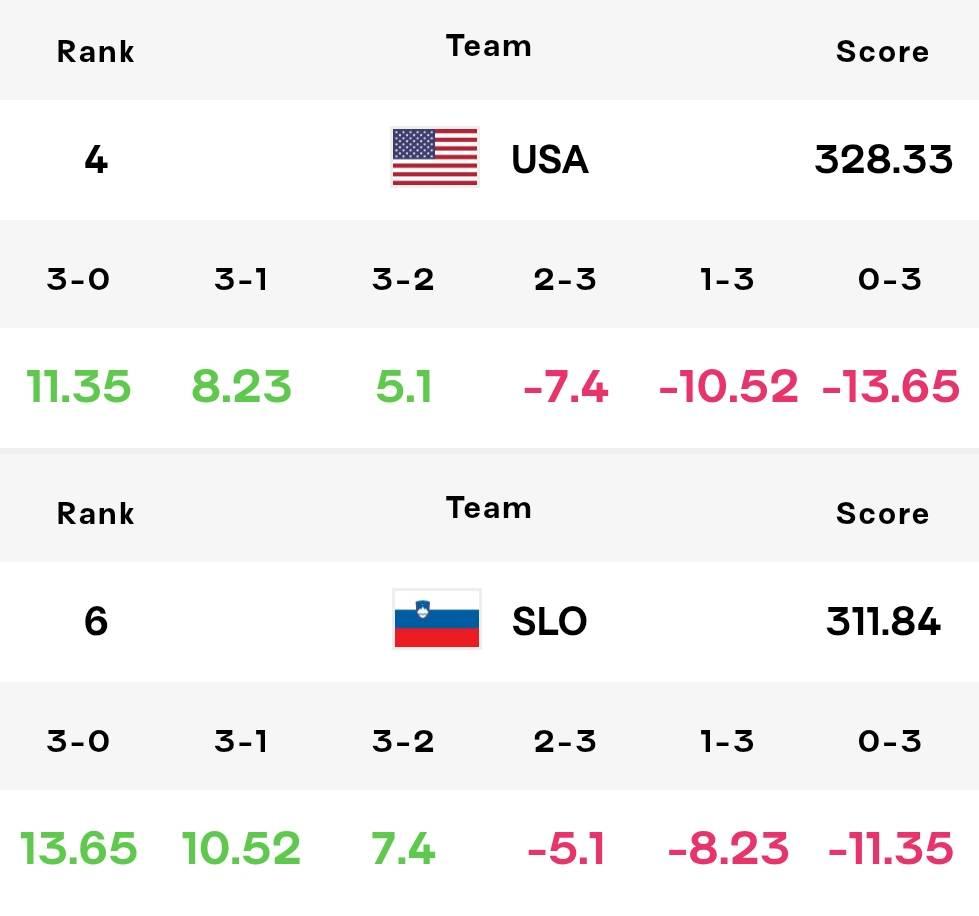Click USA 3-2 value 5.1
Screen dimensions: 979x916
(x=404, y=387)
